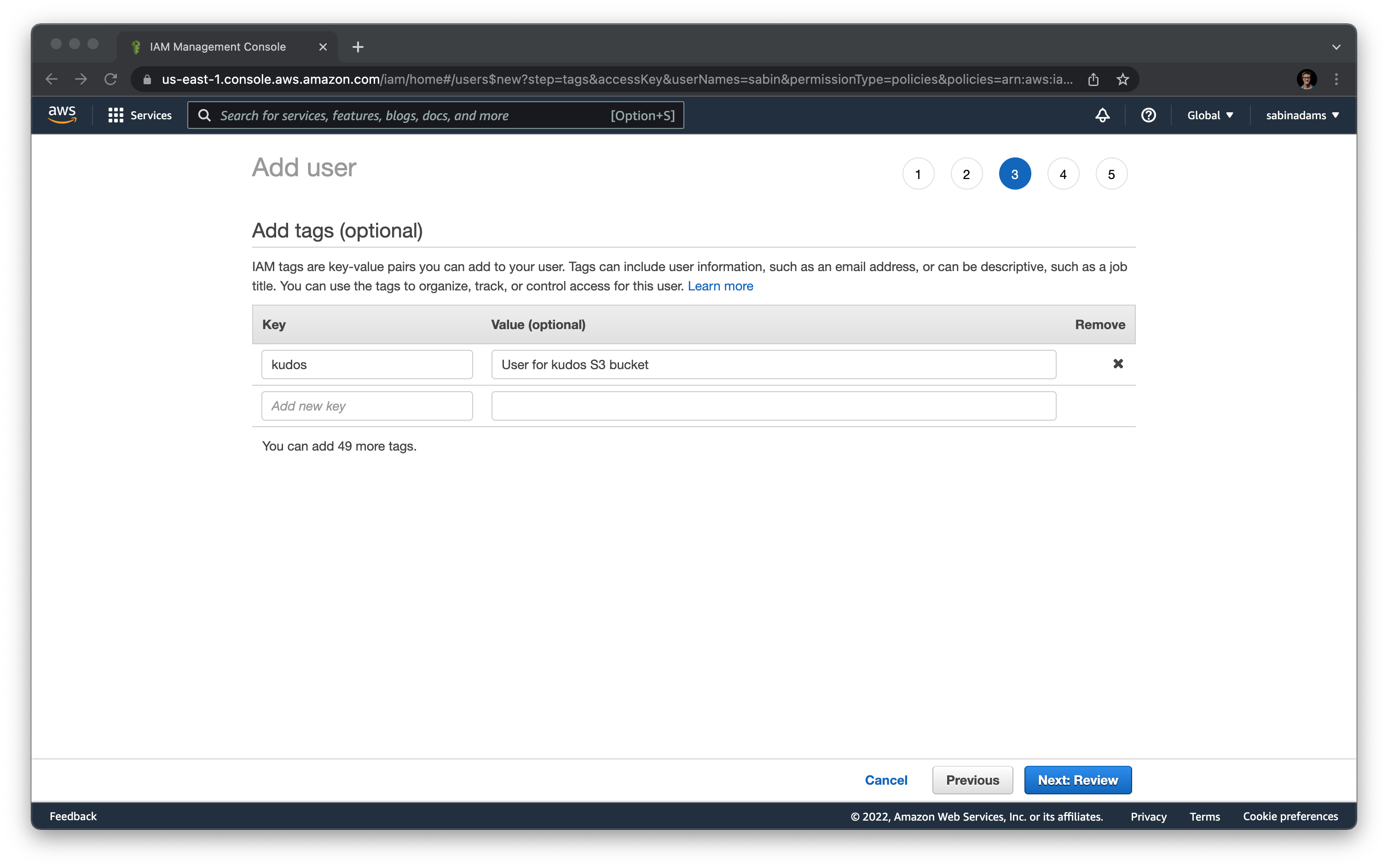This screenshot has width=1388, height=868.
Task: Expand the Global region dropdown
Action: tap(1210, 116)
